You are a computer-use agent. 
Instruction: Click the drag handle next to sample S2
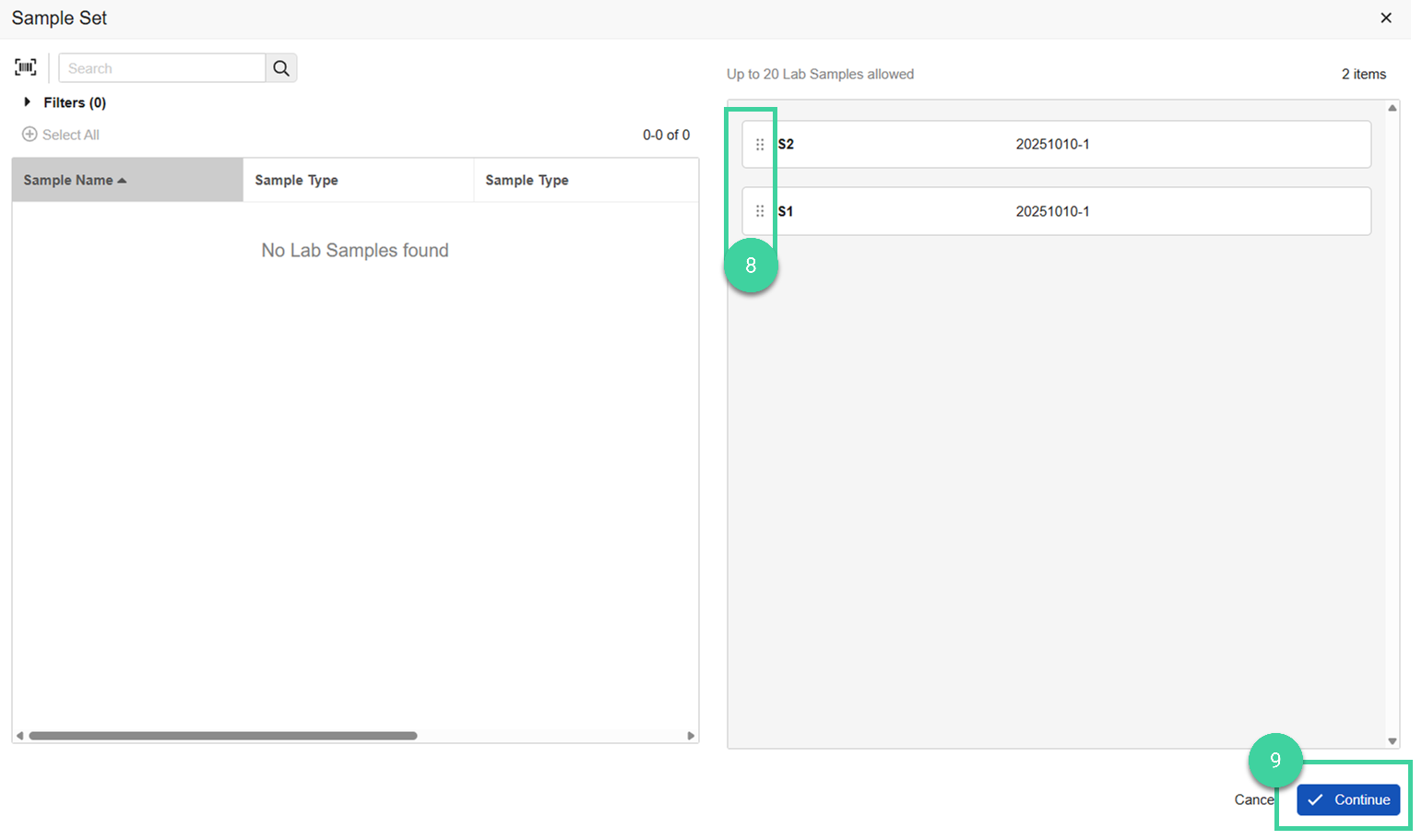[759, 144]
